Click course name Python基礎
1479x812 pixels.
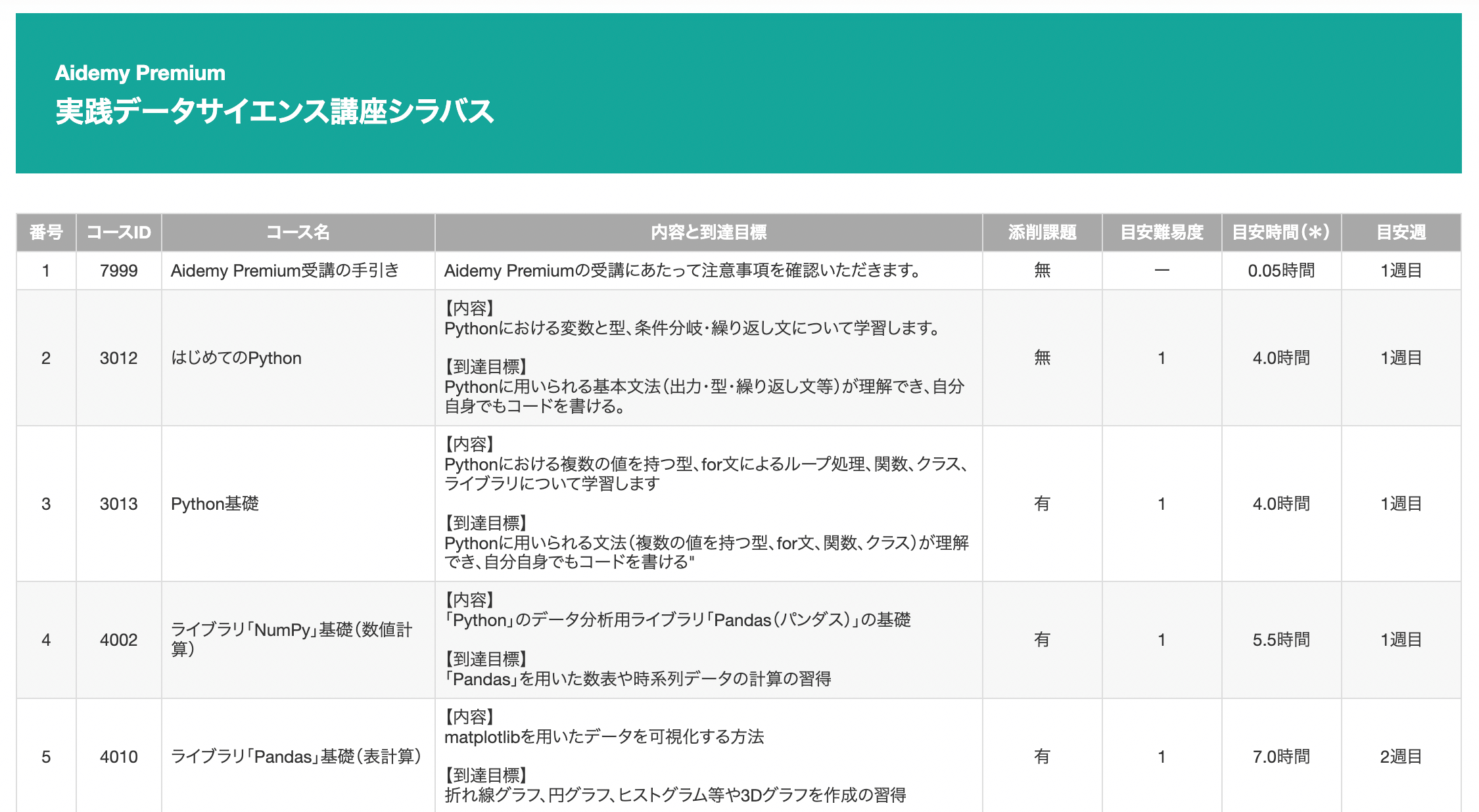click(x=215, y=504)
